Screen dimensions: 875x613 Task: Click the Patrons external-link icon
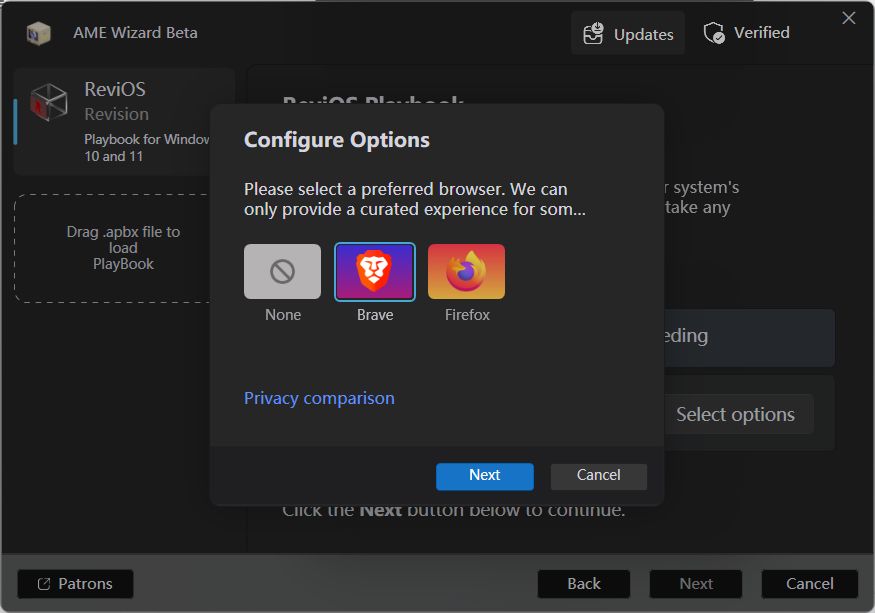(44, 584)
